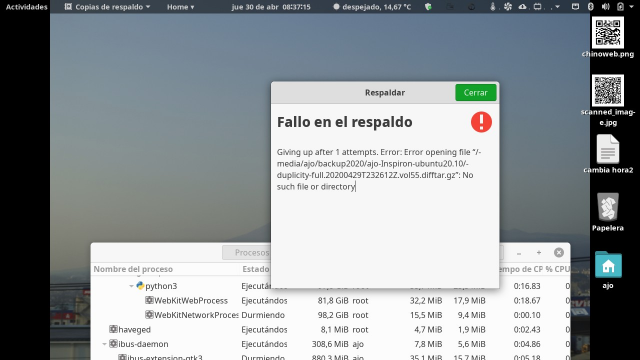Viewport: 640px width, 360px height.
Task: Click the python3 snake icon
Action: click(x=140, y=286)
